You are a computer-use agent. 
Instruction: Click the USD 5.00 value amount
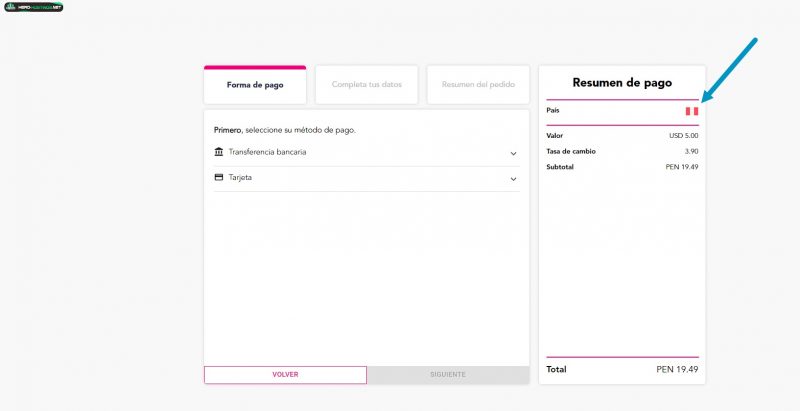tap(683, 136)
